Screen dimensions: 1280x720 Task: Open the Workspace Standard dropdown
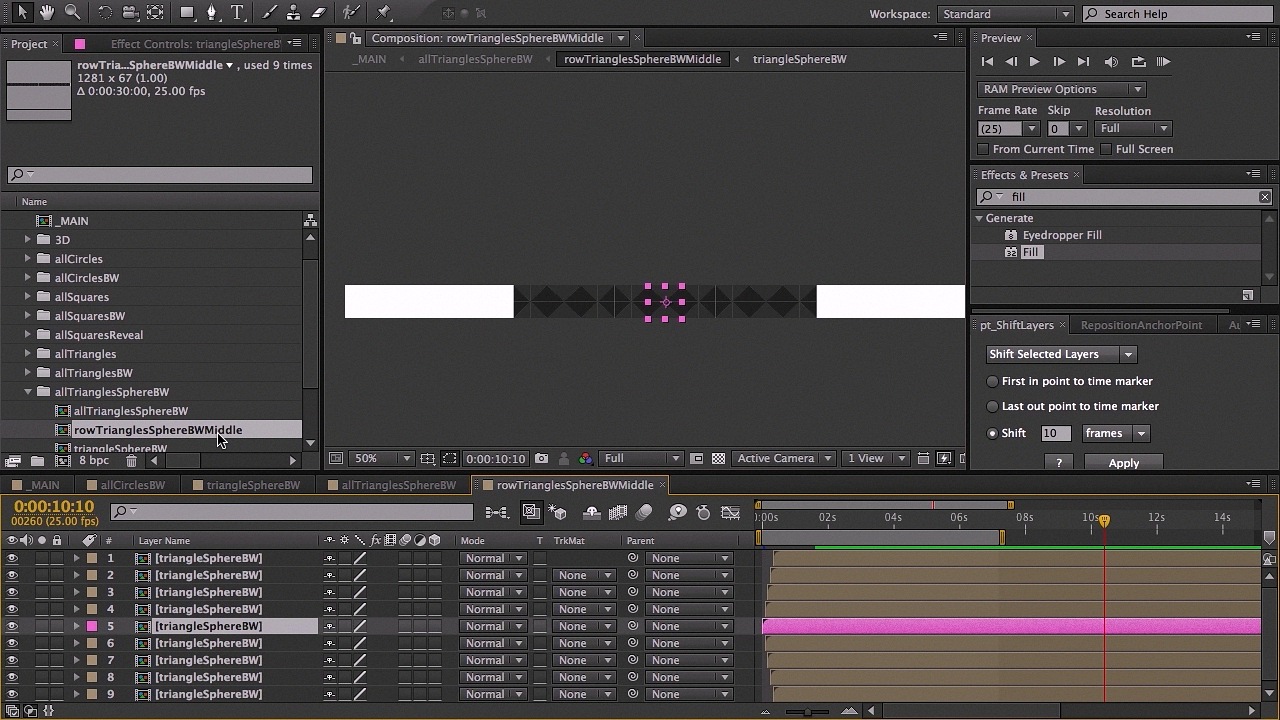[x=1005, y=14]
